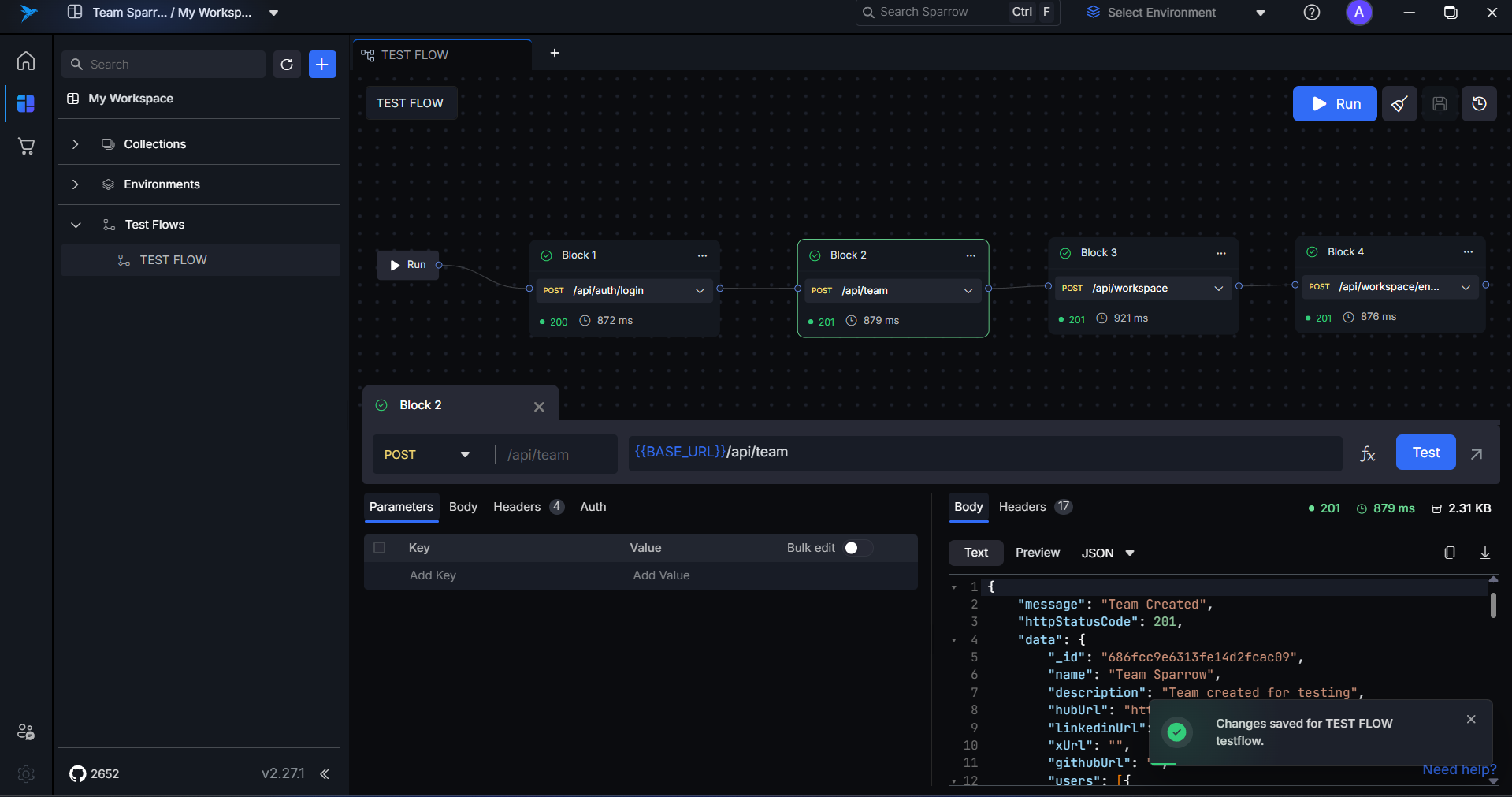
Task: Click the blue Run button
Action: pyautogui.click(x=1335, y=104)
